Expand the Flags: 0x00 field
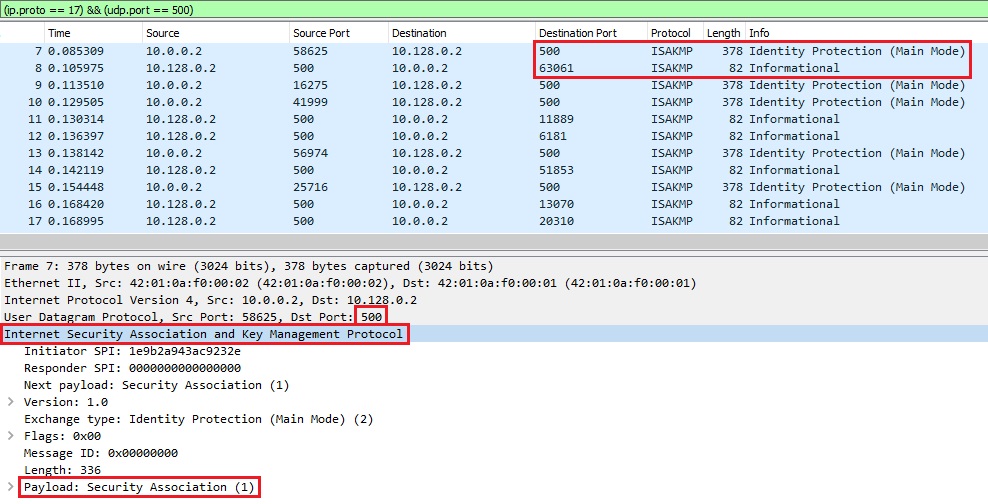988x504 pixels. click(x=10, y=435)
